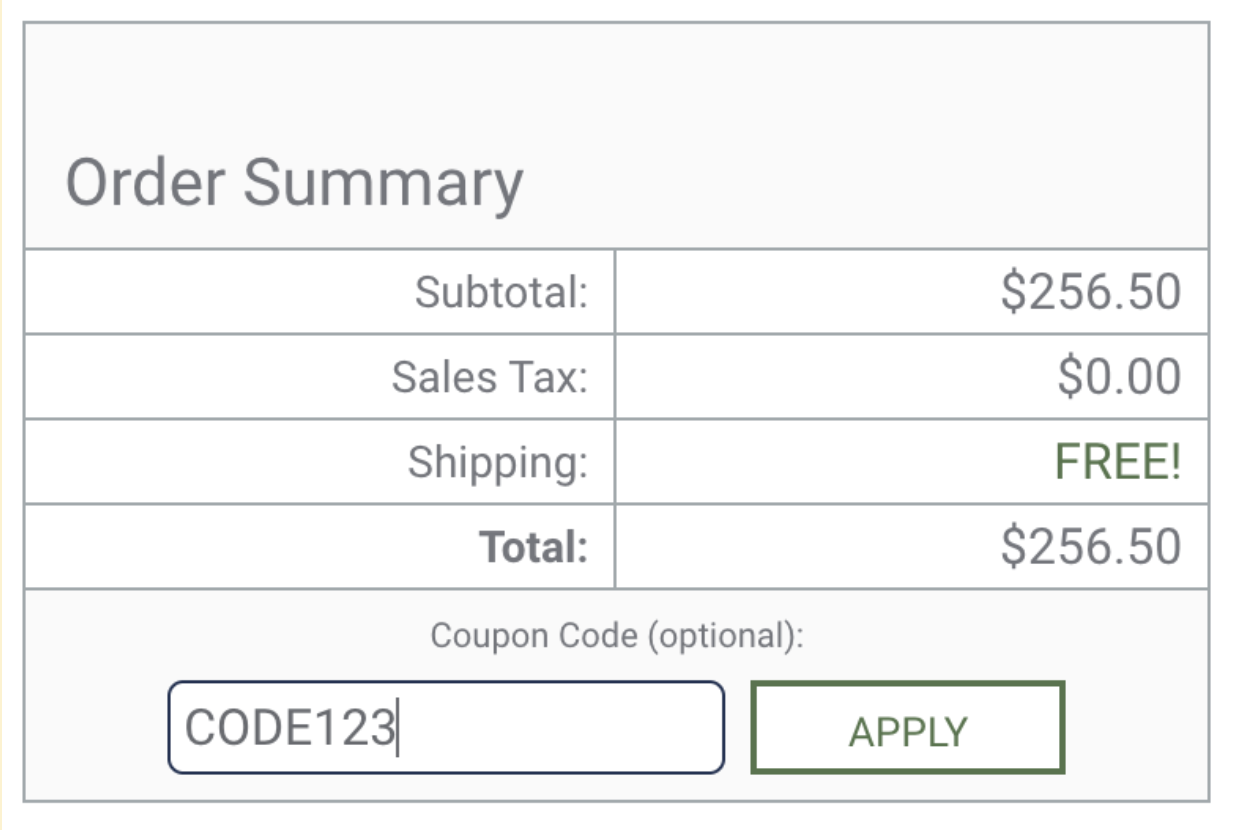
Task: Click the Order Summary heading
Action: coord(294,183)
